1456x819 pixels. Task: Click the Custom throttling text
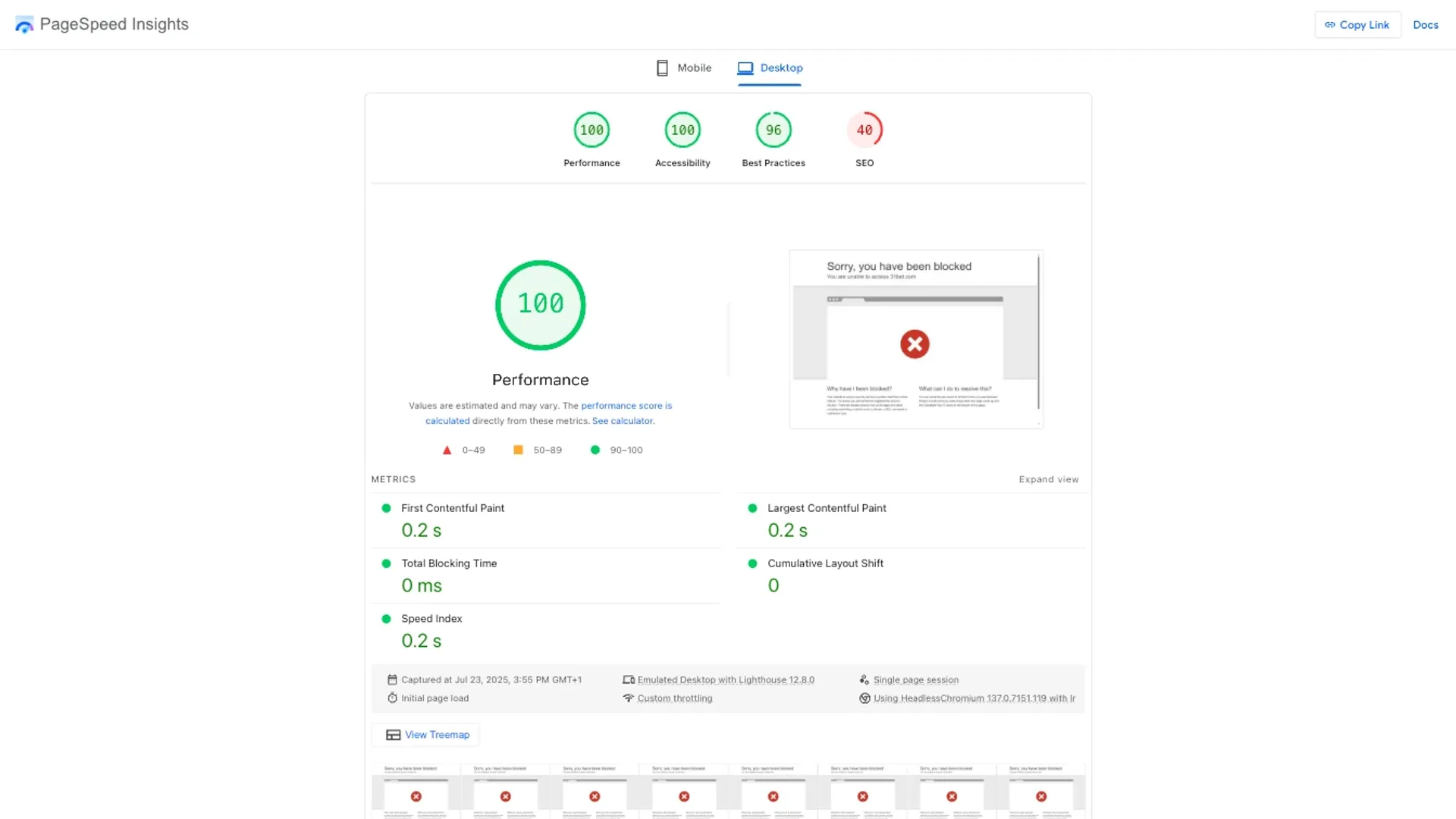coord(675,698)
